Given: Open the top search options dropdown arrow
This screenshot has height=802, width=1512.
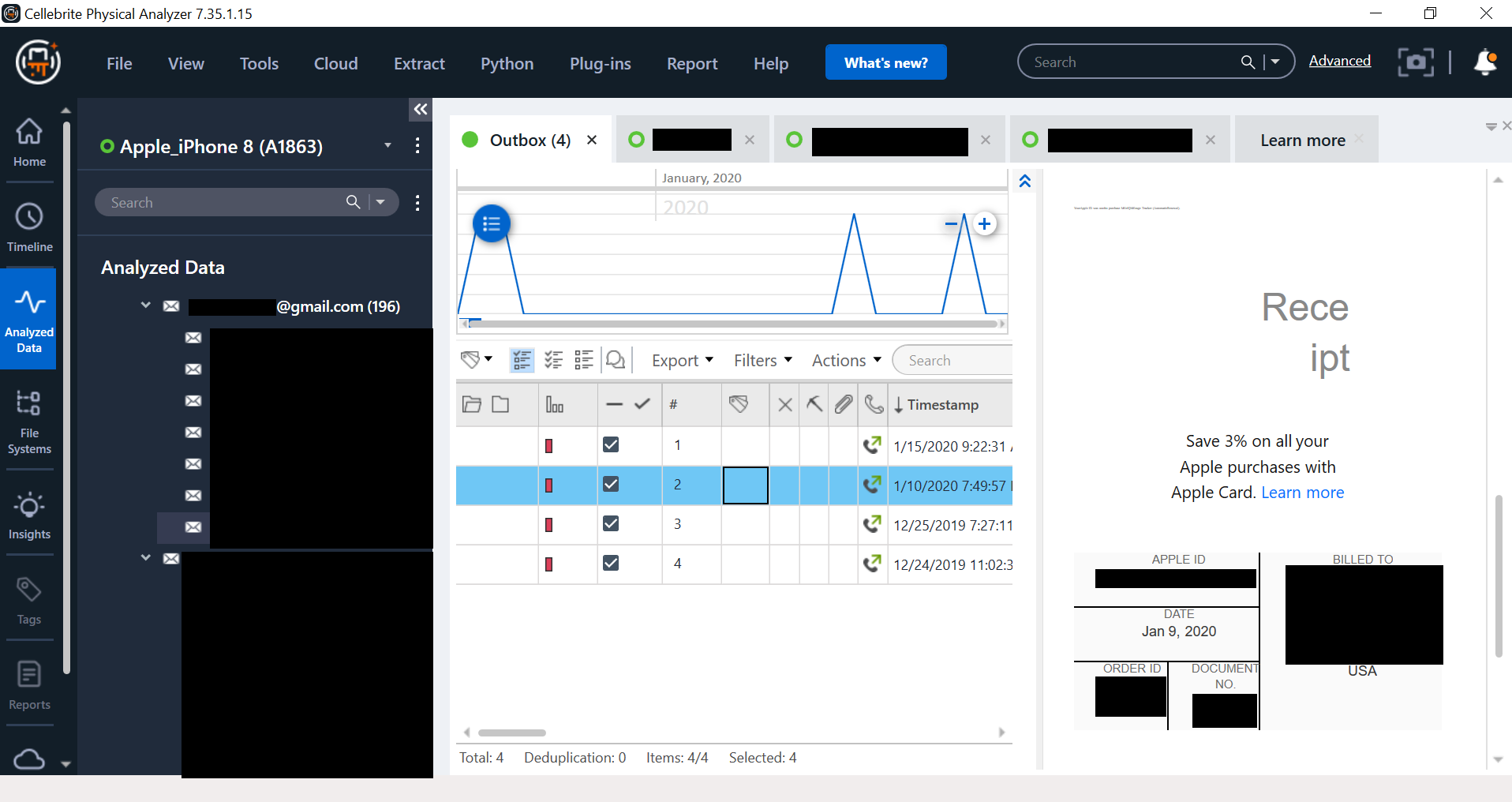Looking at the screenshot, I should [x=1275, y=62].
